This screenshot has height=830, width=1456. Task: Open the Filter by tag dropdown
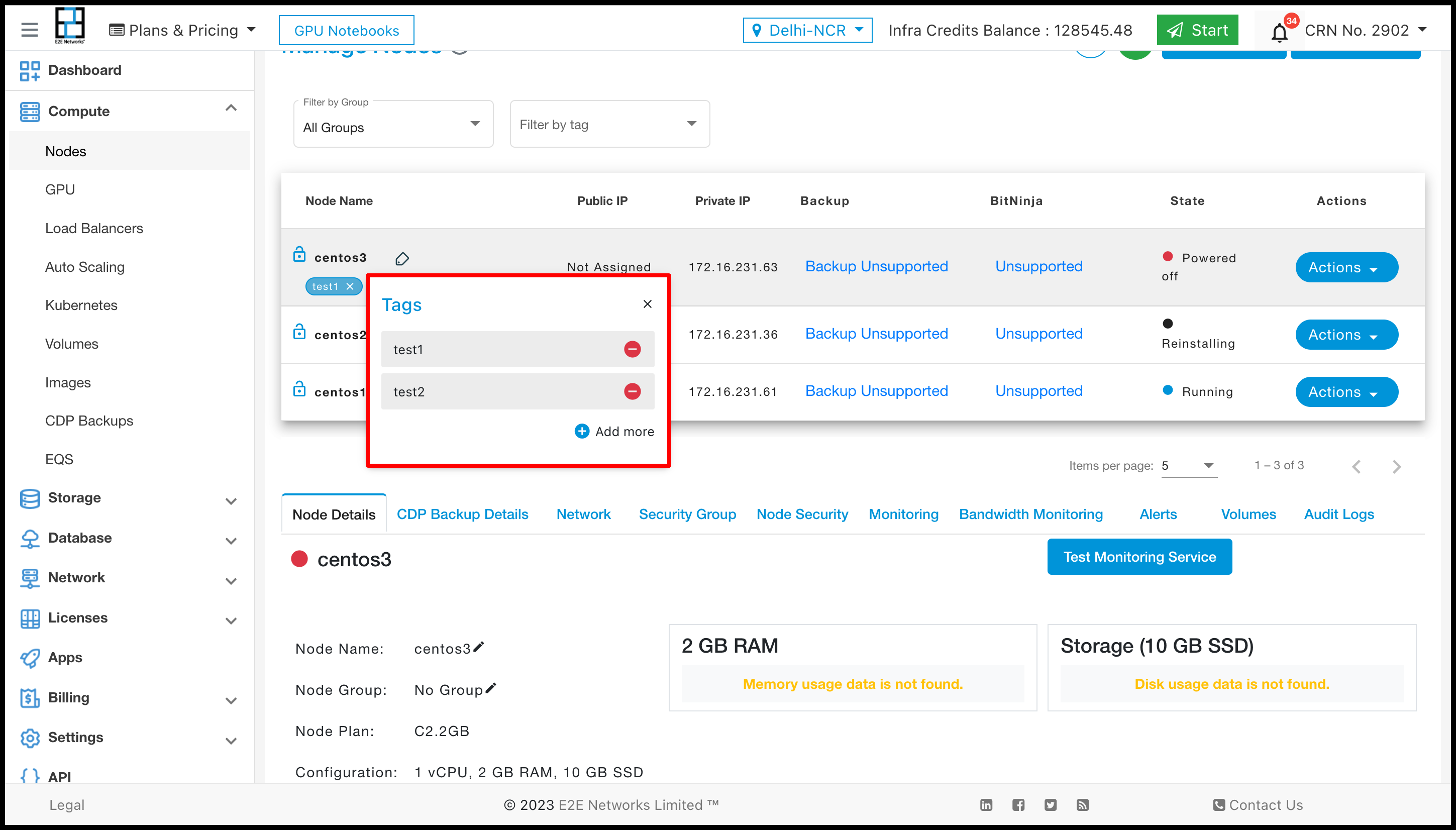[x=610, y=124]
